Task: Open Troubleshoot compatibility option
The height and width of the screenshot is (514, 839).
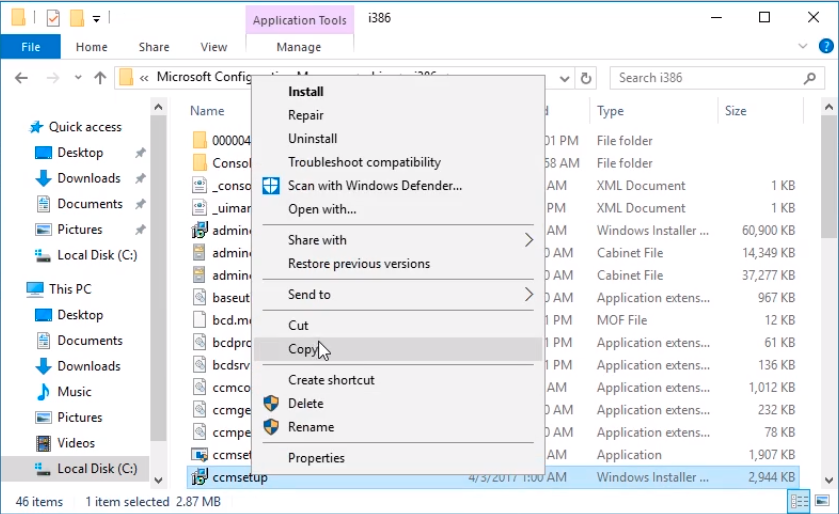Action: [x=364, y=162]
